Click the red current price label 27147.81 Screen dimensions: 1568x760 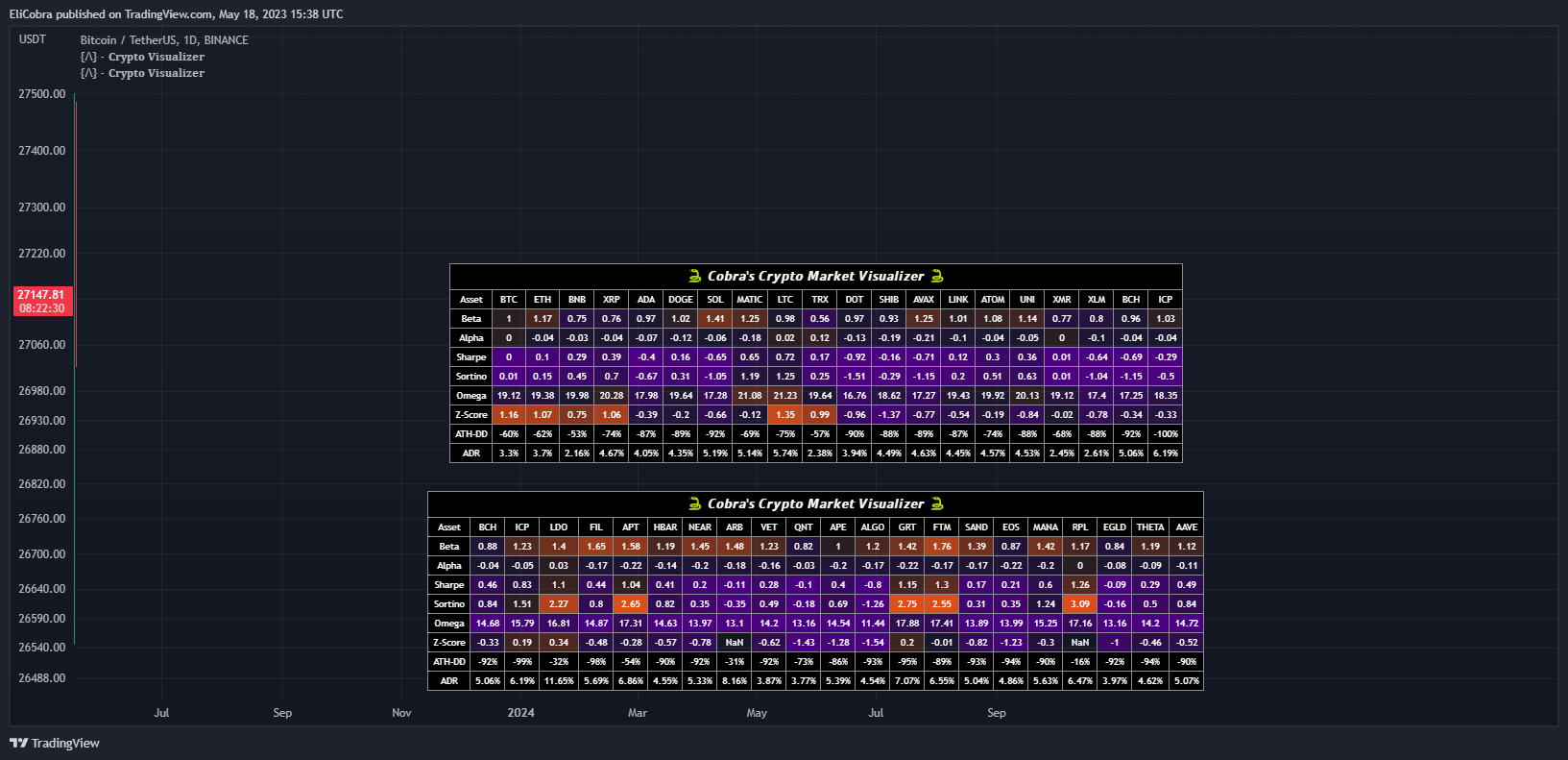pyautogui.click(x=41, y=295)
